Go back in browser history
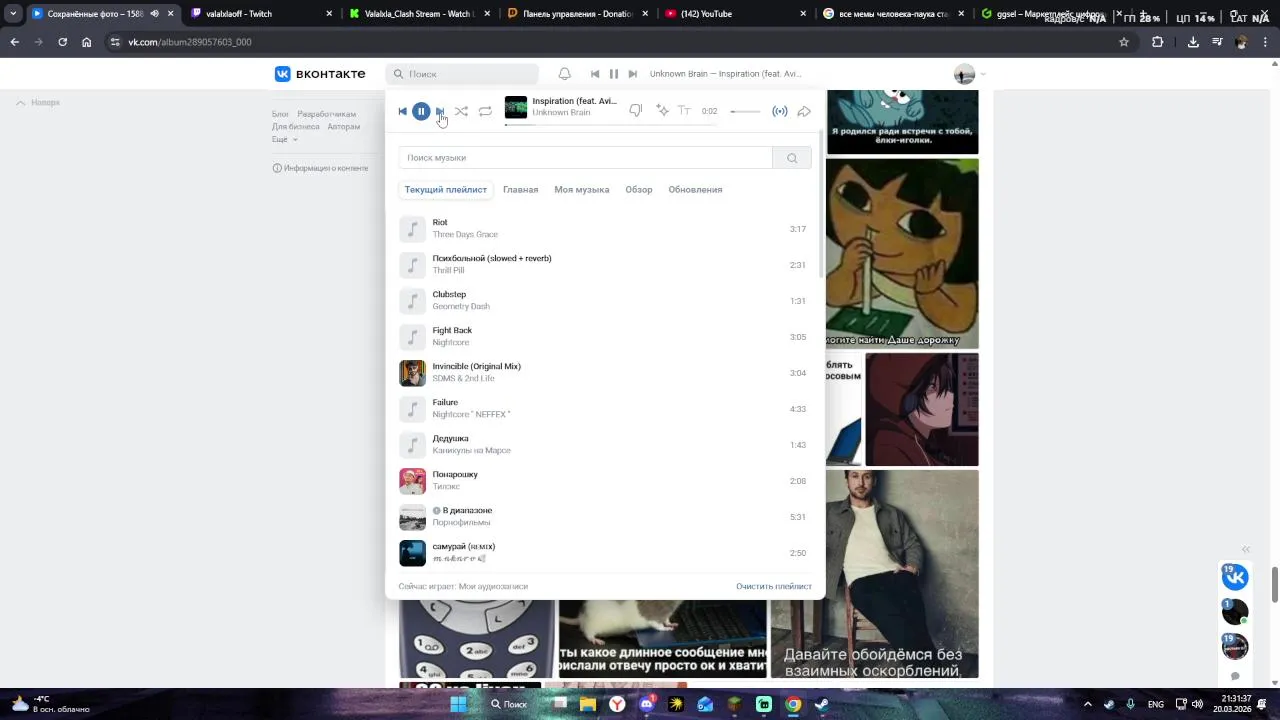The width and height of the screenshot is (1280, 720). click(14, 42)
